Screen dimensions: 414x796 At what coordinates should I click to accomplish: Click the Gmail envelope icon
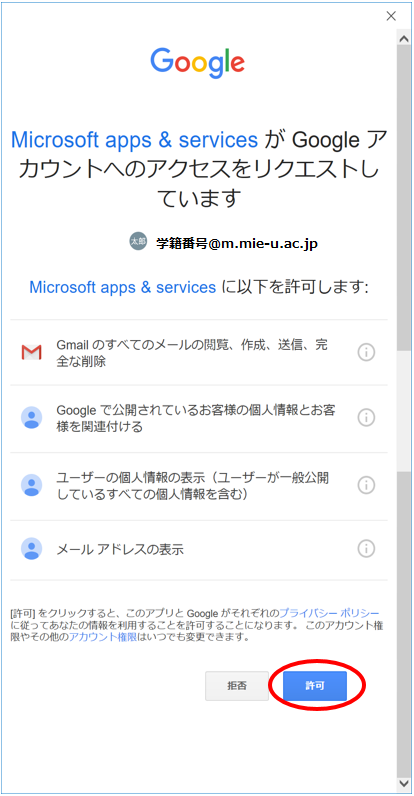coord(31,352)
